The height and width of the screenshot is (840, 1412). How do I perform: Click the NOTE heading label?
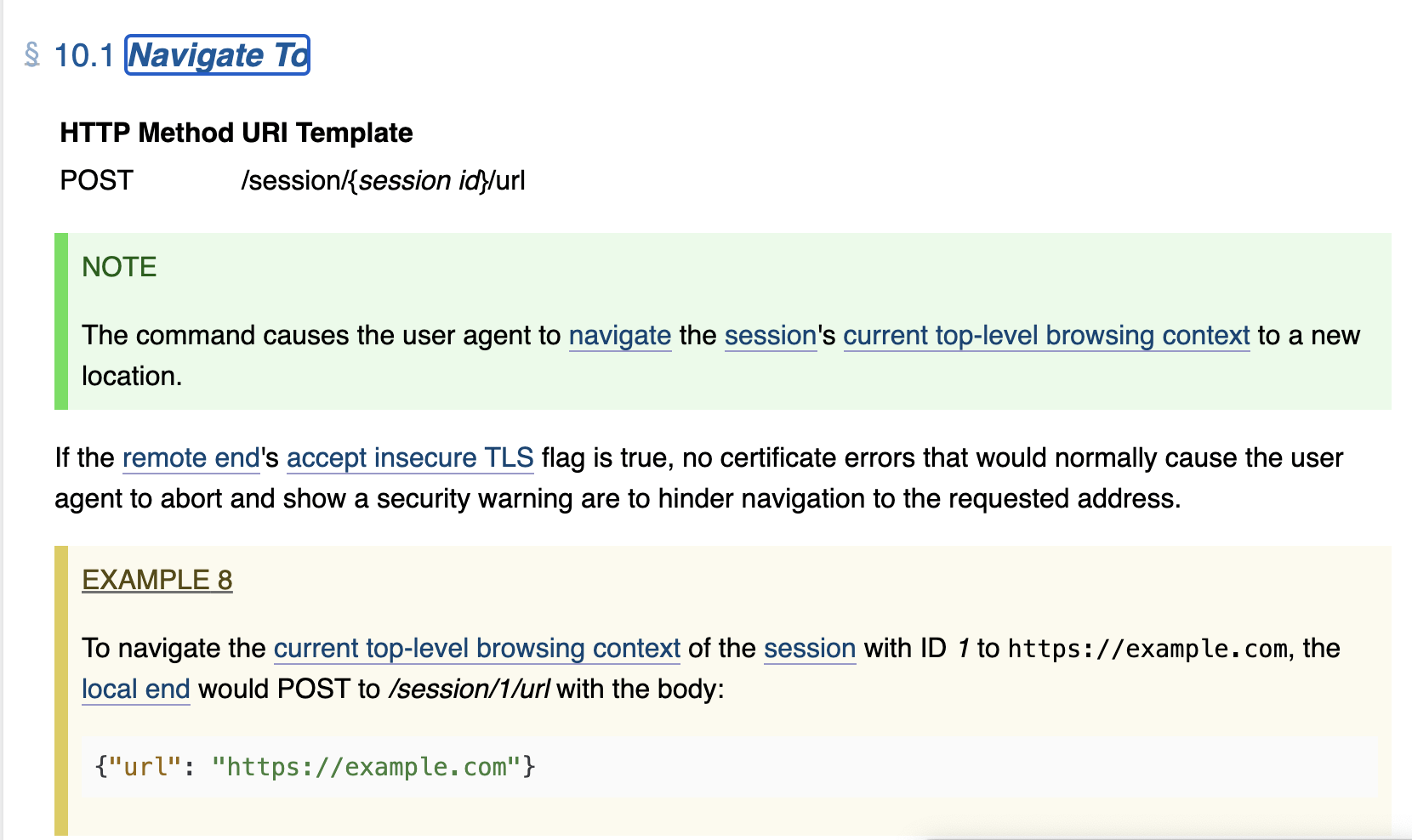119,267
